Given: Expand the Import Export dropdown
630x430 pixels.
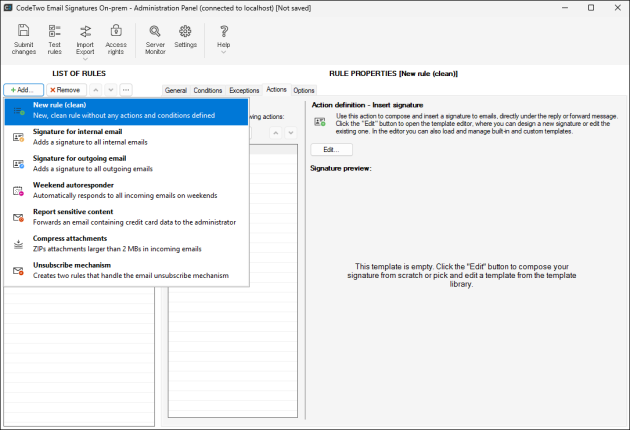Looking at the screenshot, I should (x=85, y=38).
